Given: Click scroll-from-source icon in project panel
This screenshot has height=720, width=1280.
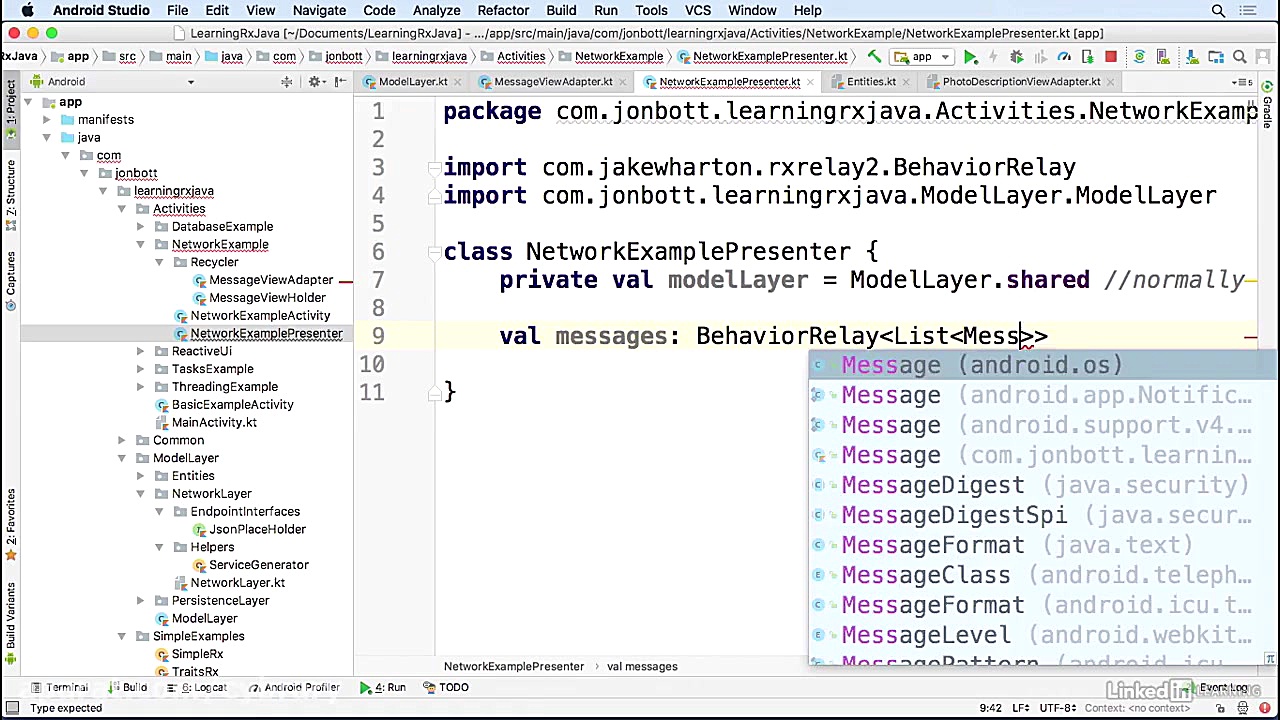Looking at the screenshot, I should click(x=287, y=82).
